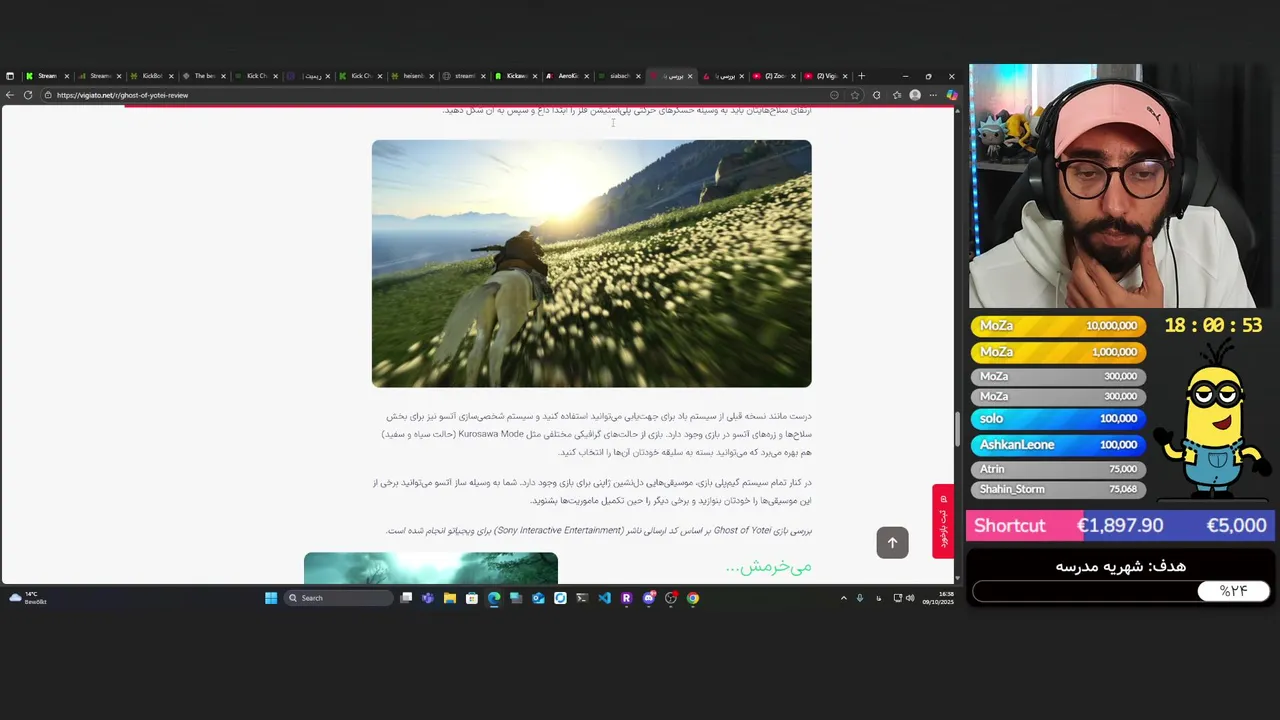Open the purple R app in taskbar

[626, 598]
